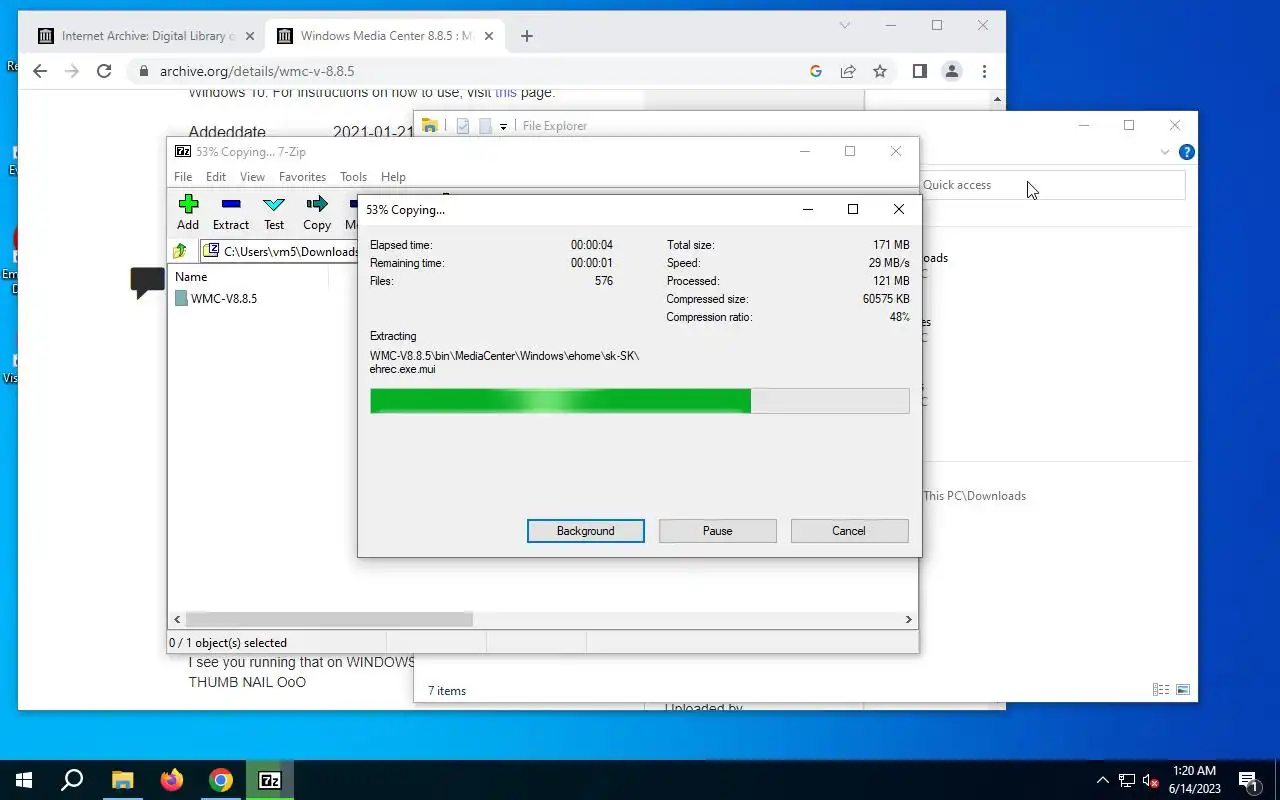Cancel the copying operation

tap(849, 531)
